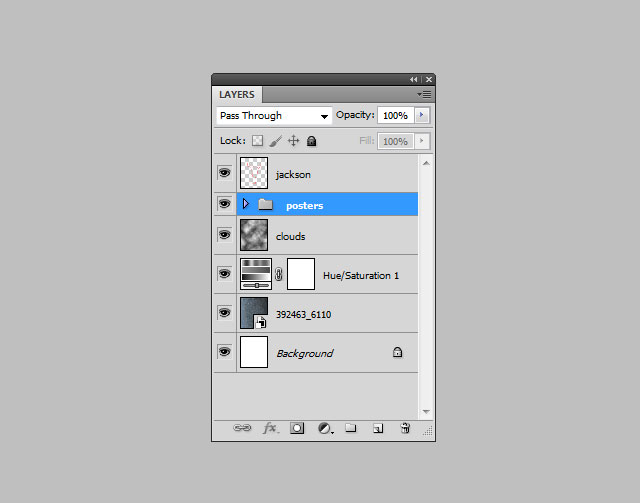This screenshot has width=640, height=503.
Task: Click the Background layer lock icon
Action: point(398,352)
